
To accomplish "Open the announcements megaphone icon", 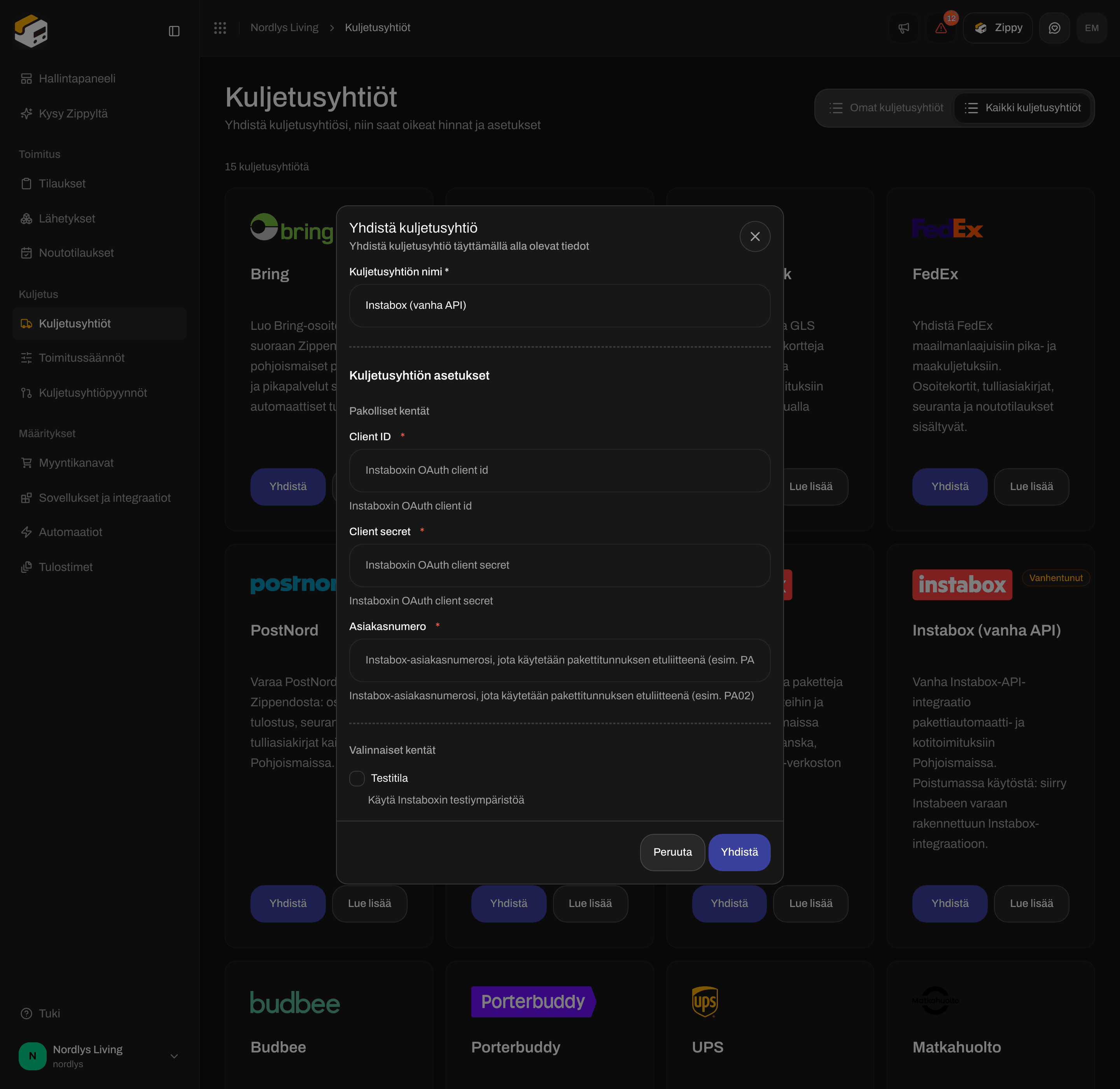I will (x=904, y=28).
